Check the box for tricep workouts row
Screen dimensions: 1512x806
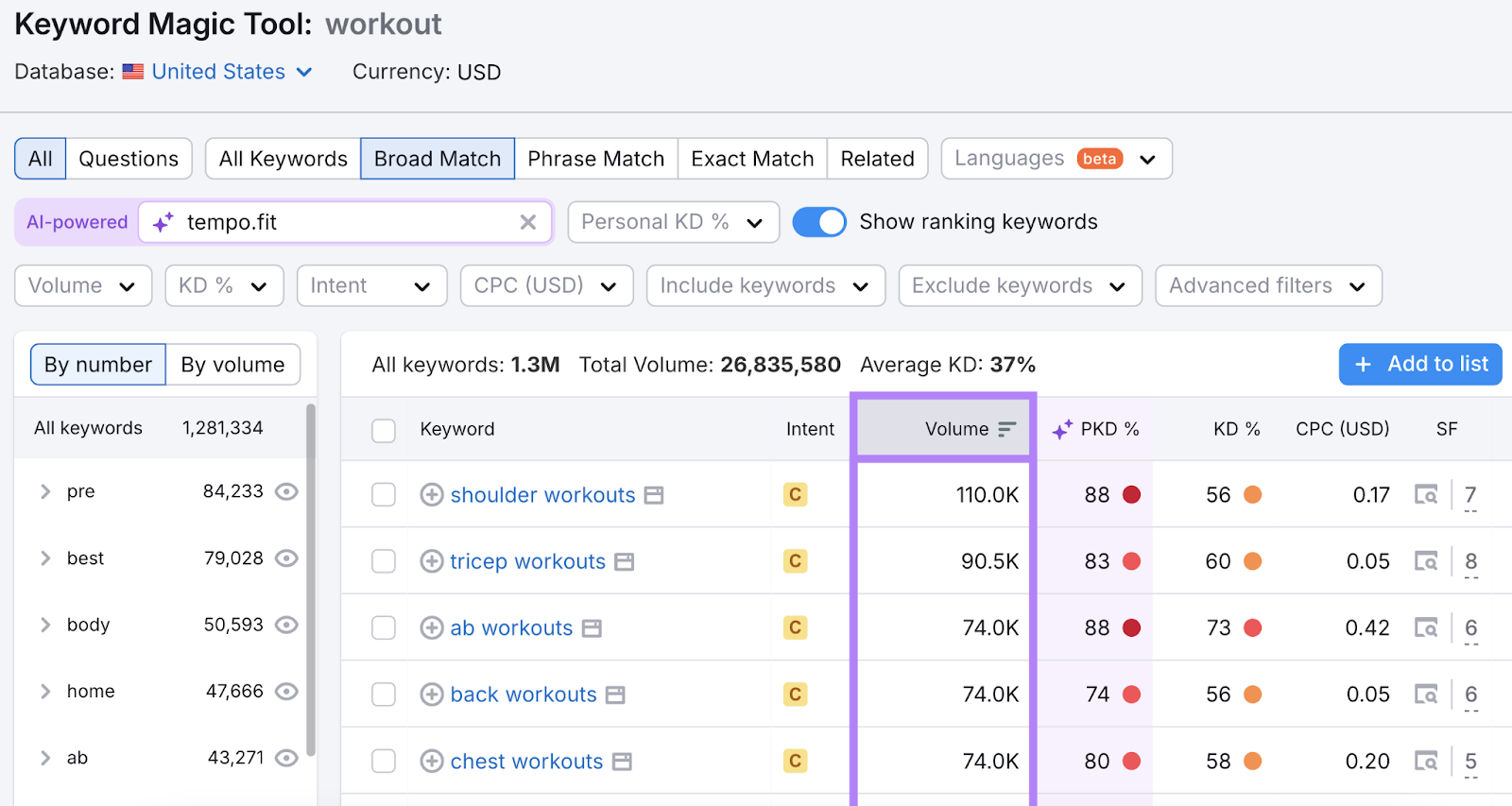[384, 561]
